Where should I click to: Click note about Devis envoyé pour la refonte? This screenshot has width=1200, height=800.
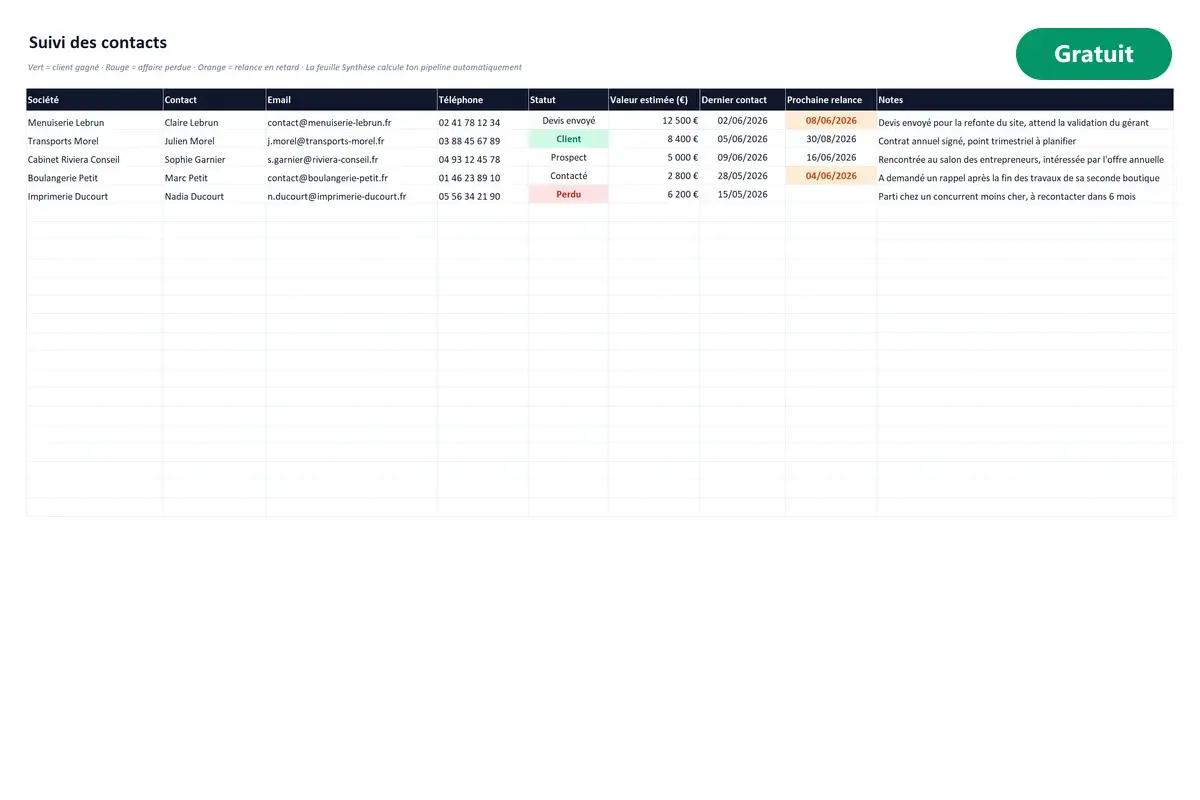[1025, 121]
